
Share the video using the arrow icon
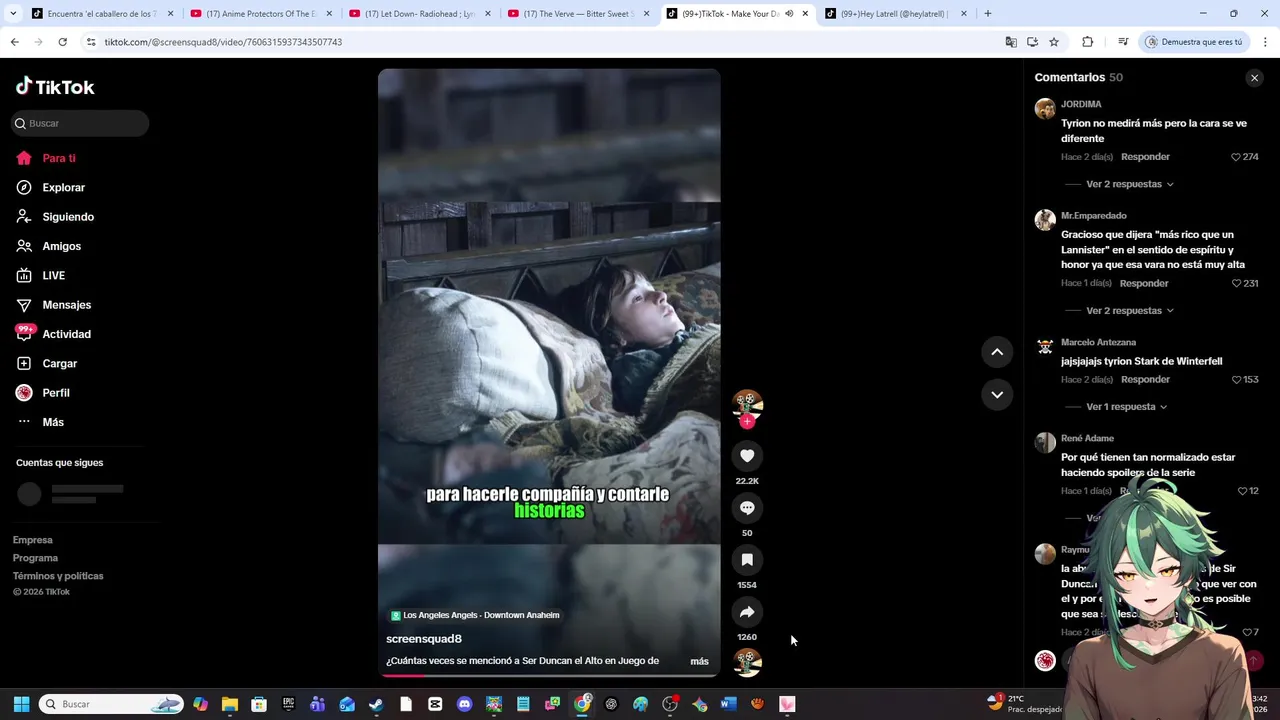[x=747, y=612]
